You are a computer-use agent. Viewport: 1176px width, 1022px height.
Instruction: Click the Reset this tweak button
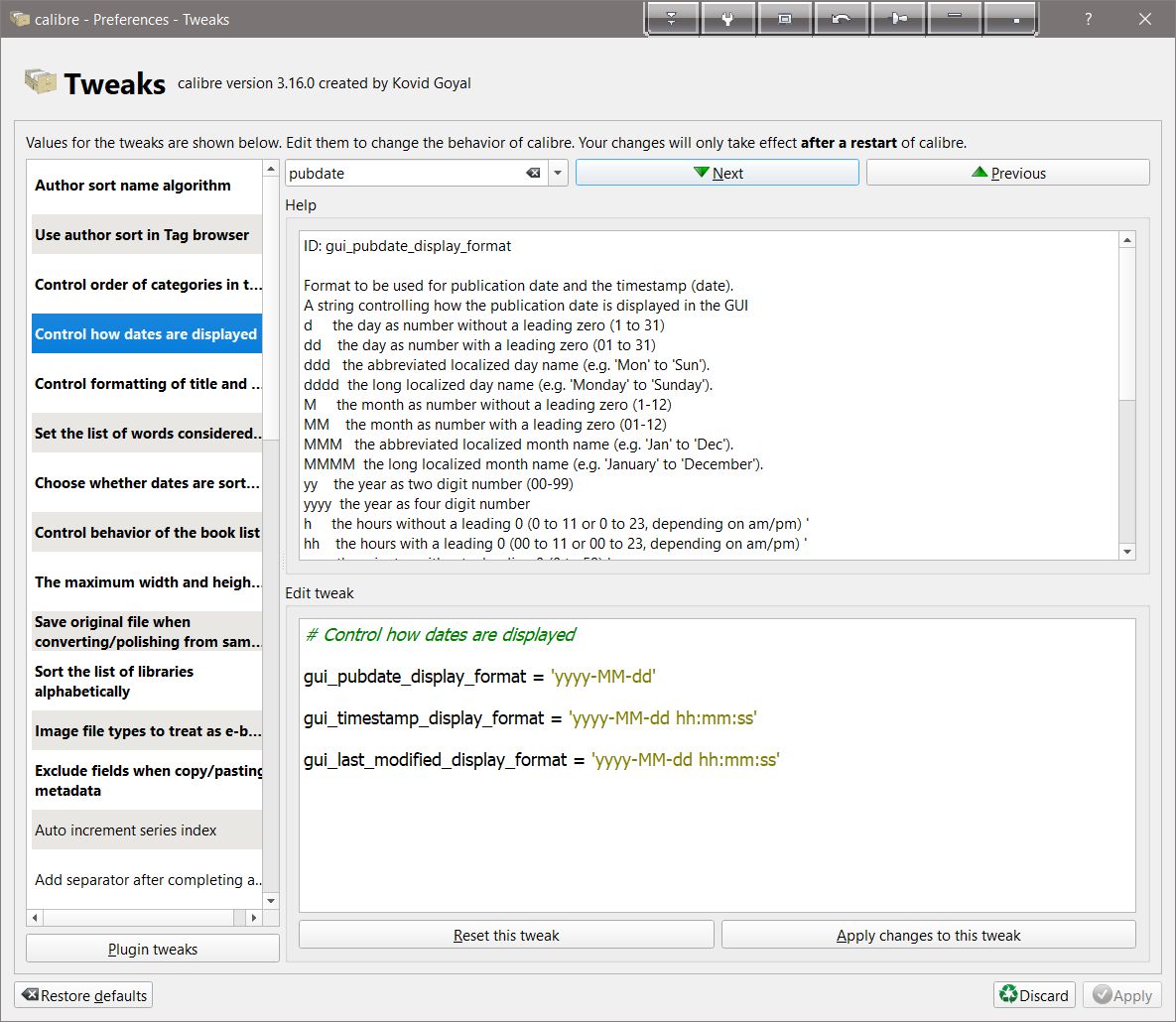click(x=506, y=935)
